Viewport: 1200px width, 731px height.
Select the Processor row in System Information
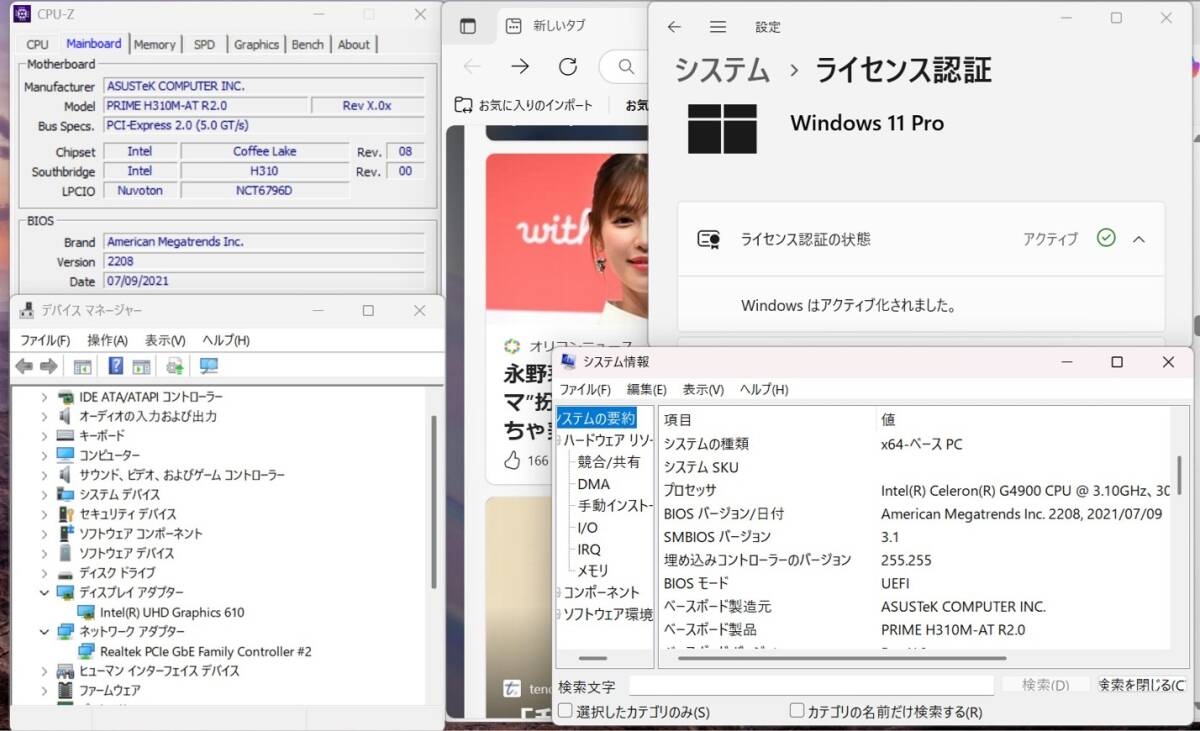(x=915, y=490)
